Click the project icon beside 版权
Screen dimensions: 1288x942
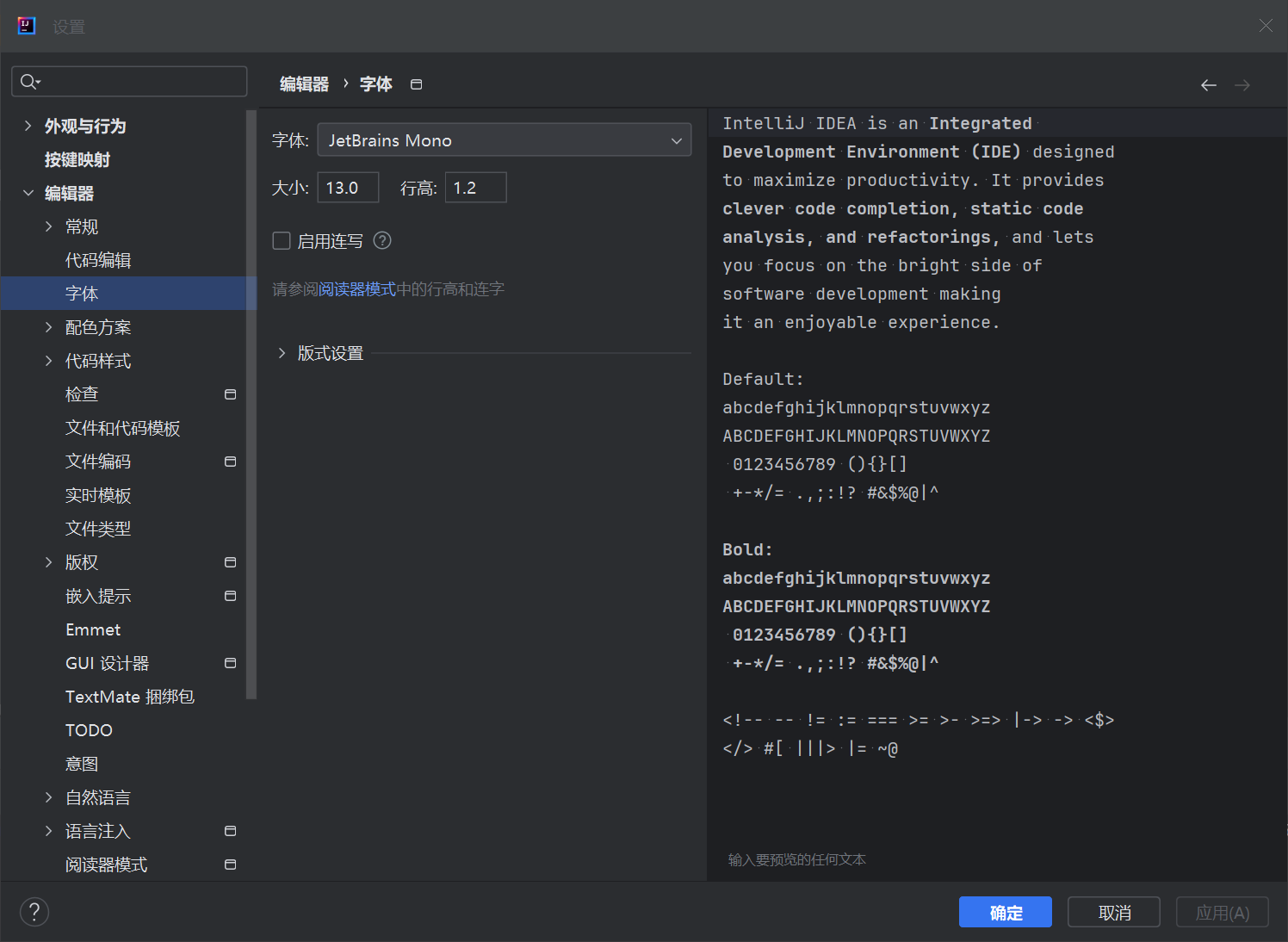point(230,562)
